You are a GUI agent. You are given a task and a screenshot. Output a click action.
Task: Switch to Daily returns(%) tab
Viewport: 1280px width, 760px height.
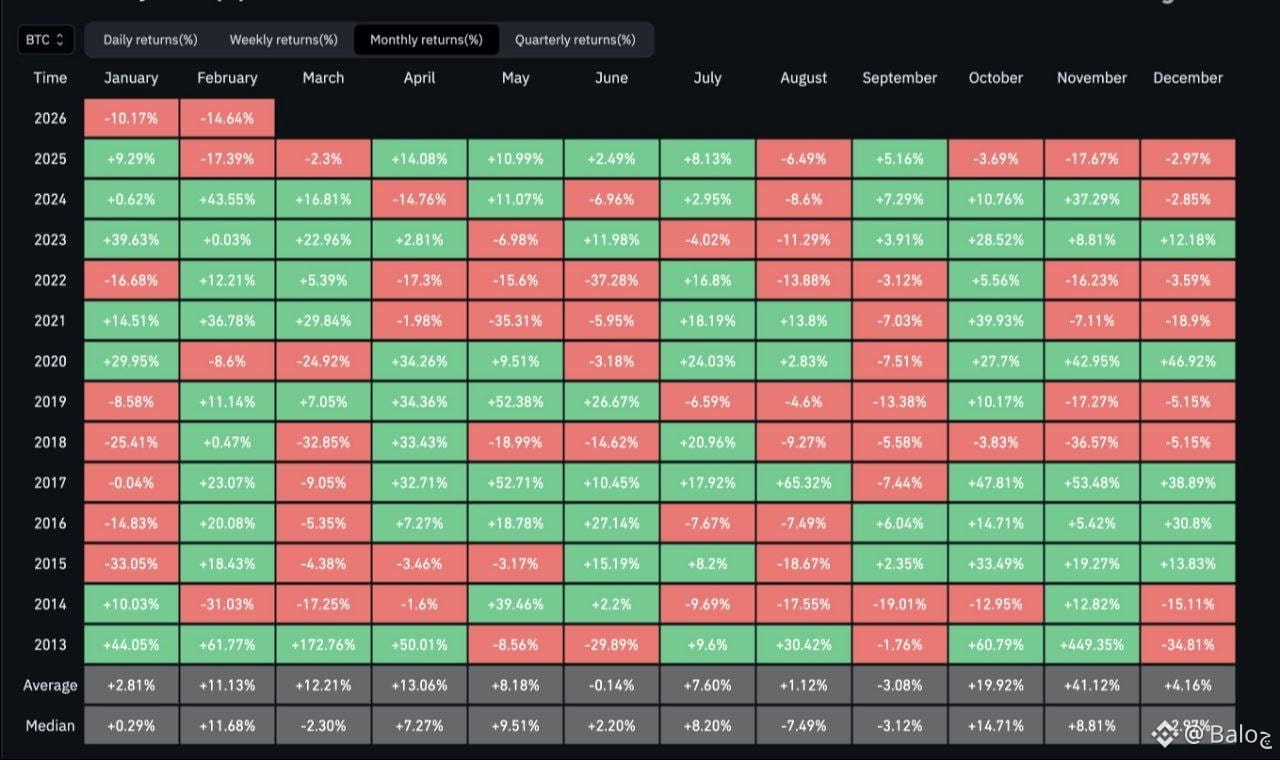[x=150, y=40]
